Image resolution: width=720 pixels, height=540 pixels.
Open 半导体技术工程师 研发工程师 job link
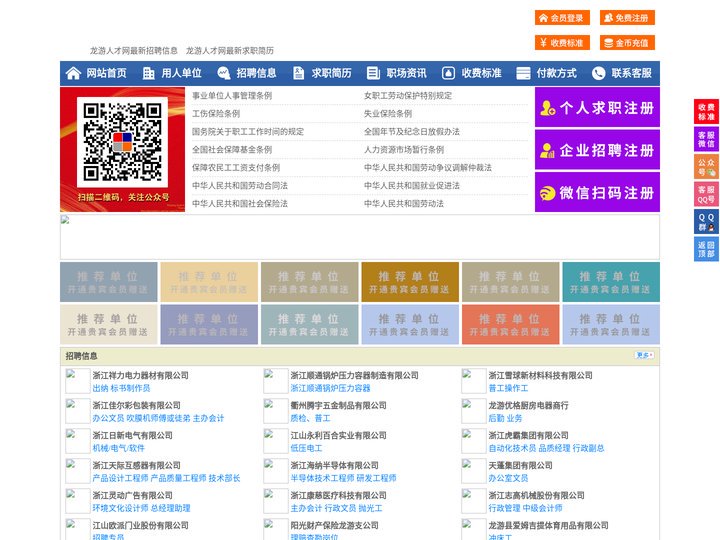[x=343, y=478]
